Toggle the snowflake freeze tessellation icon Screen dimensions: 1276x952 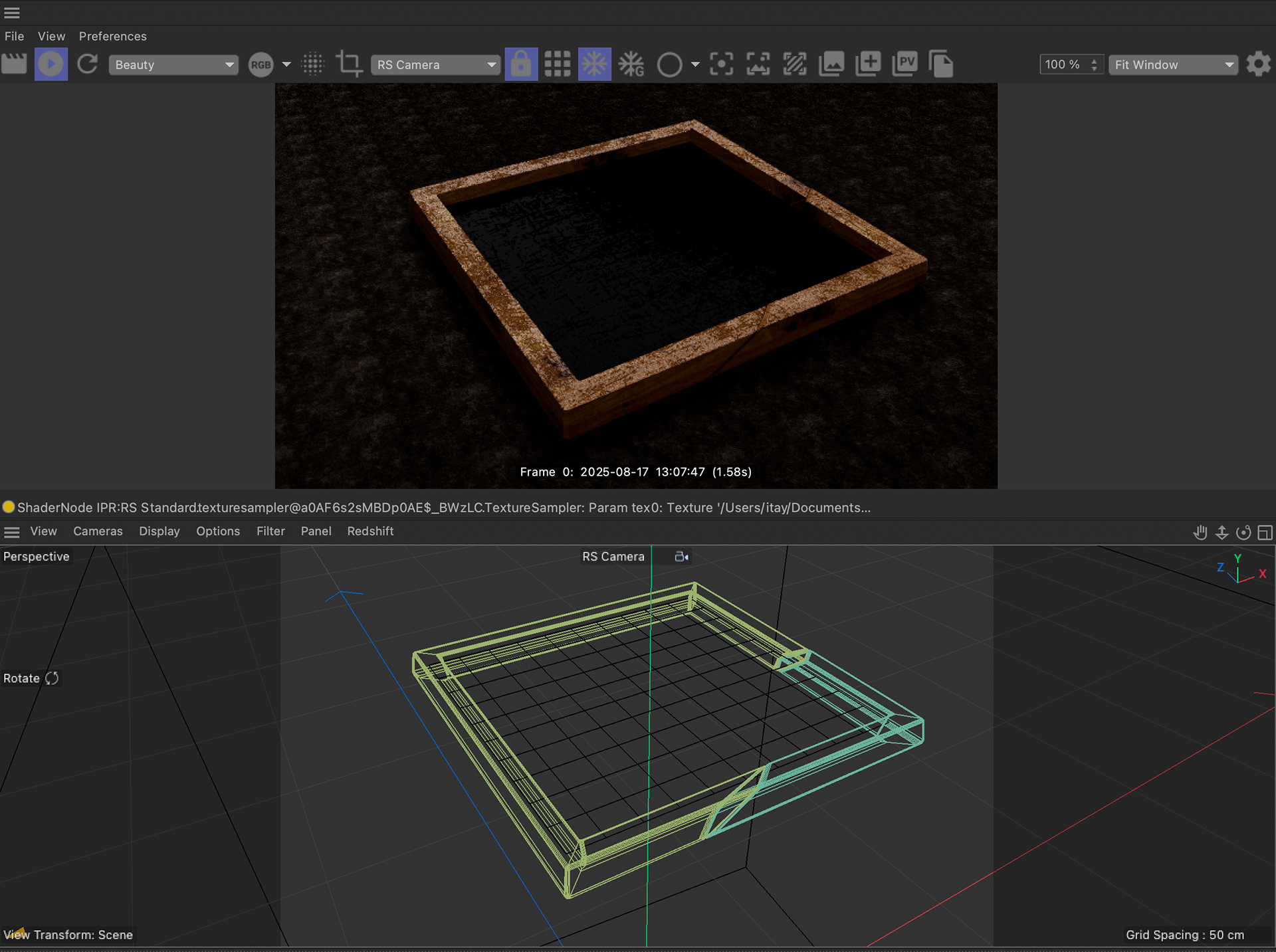tap(594, 64)
